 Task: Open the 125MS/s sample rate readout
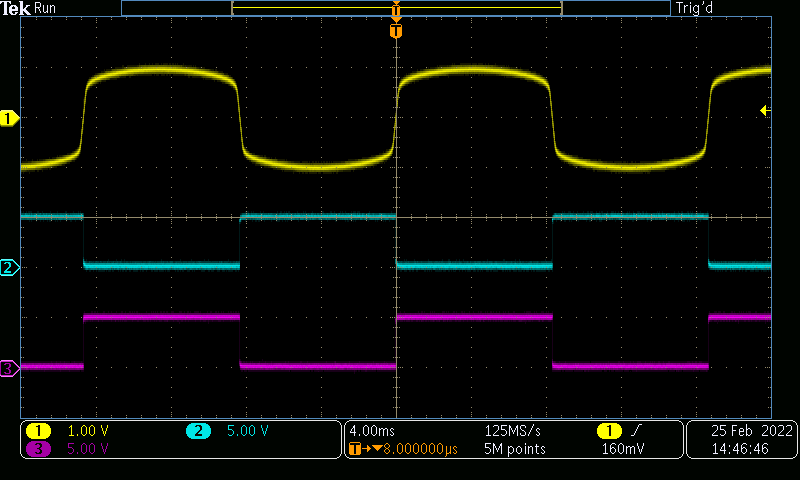pos(512,431)
